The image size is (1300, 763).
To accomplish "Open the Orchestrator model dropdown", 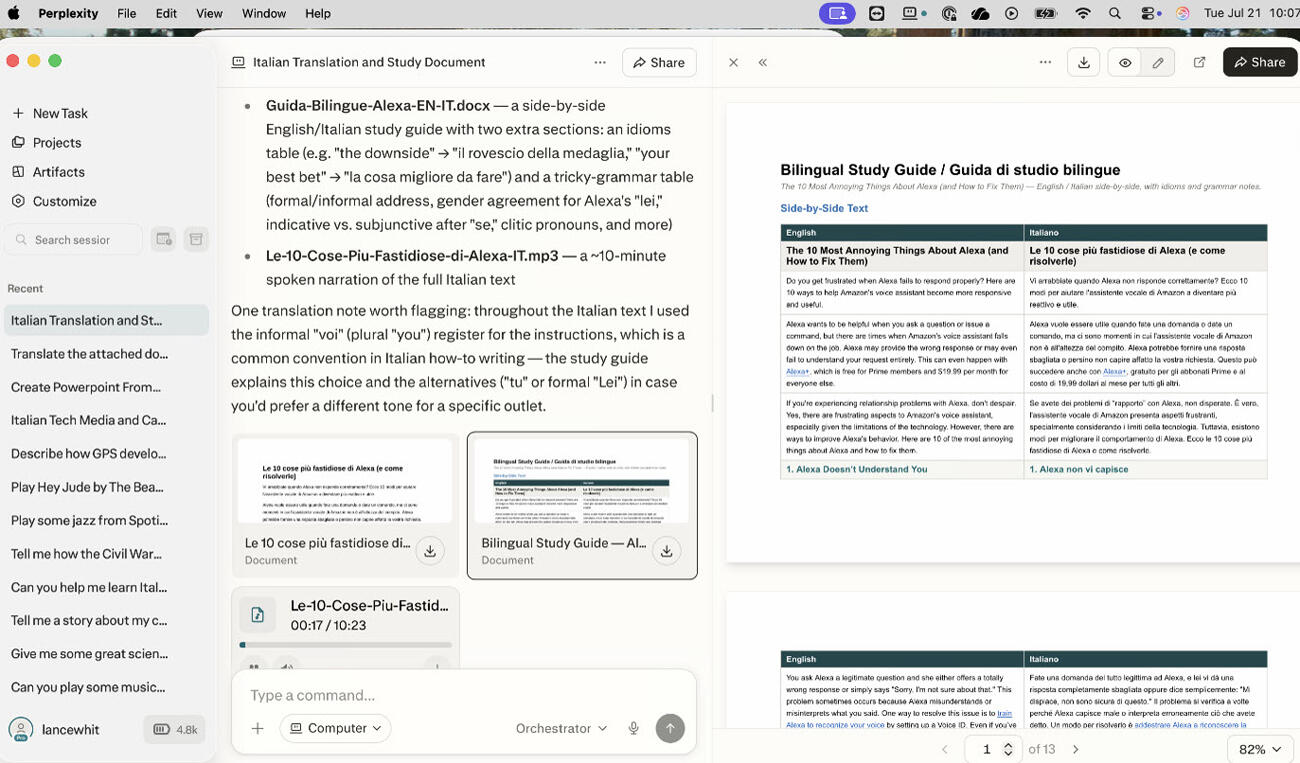I will 561,728.
